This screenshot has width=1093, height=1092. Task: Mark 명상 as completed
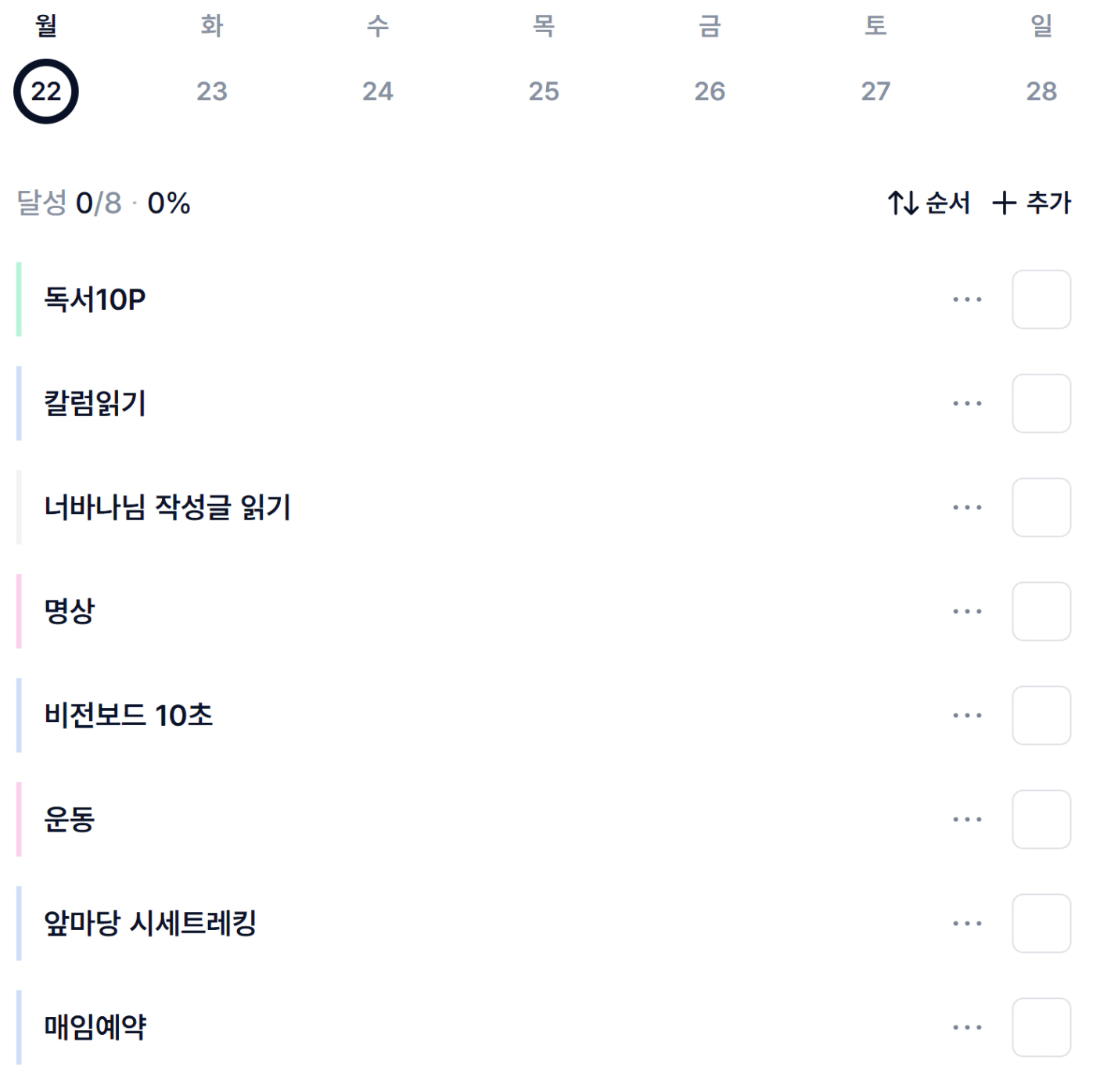pos(1041,612)
